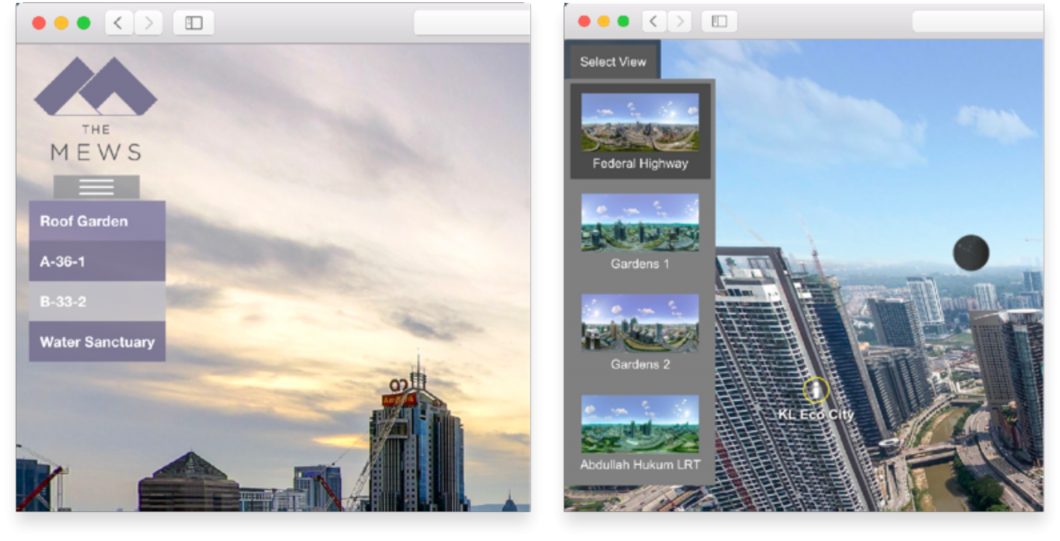Open the Water Sanctuary view

click(97, 342)
